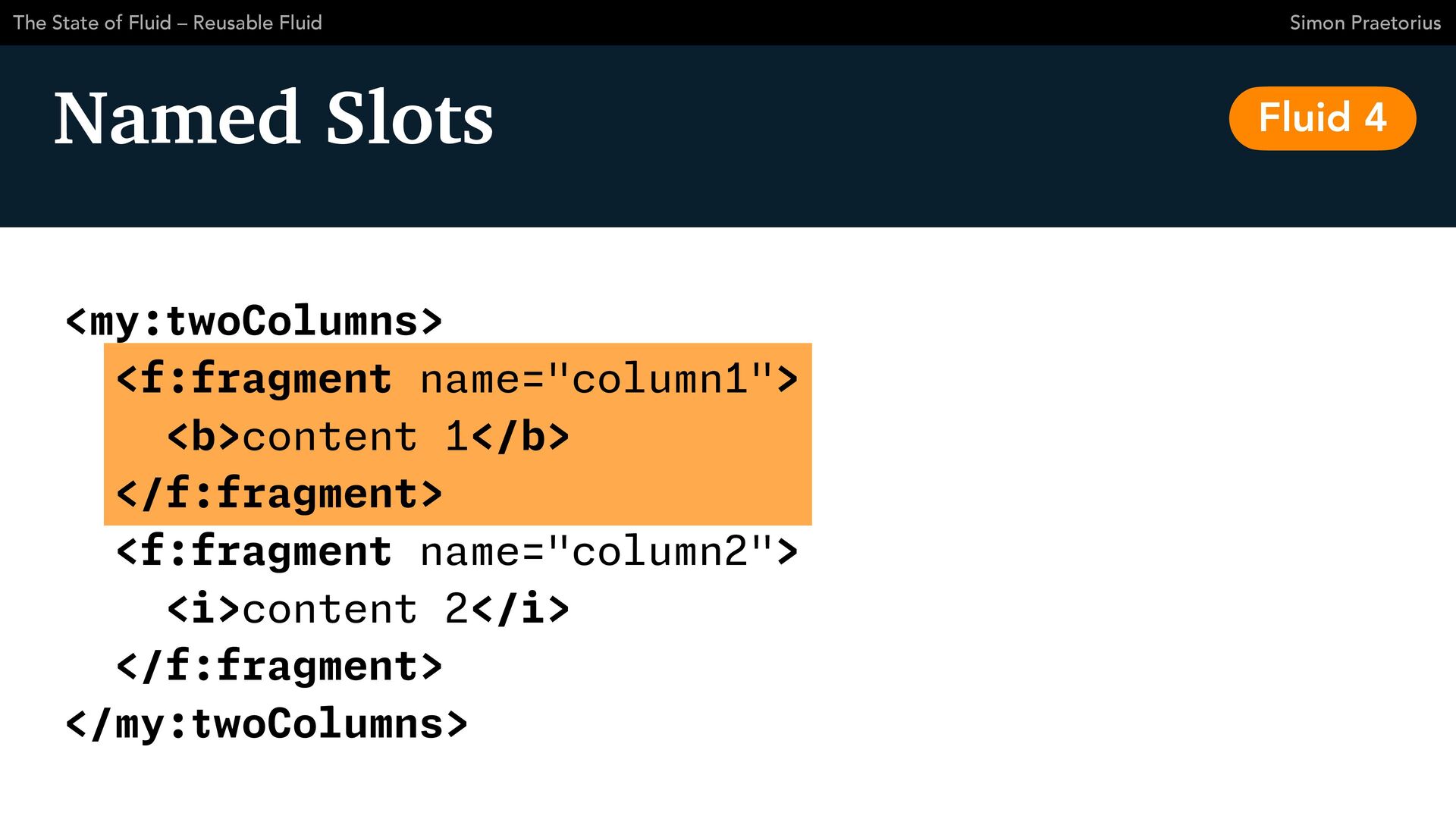
Task: Click the f:fragment tag named column1
Action: [457, 378]
